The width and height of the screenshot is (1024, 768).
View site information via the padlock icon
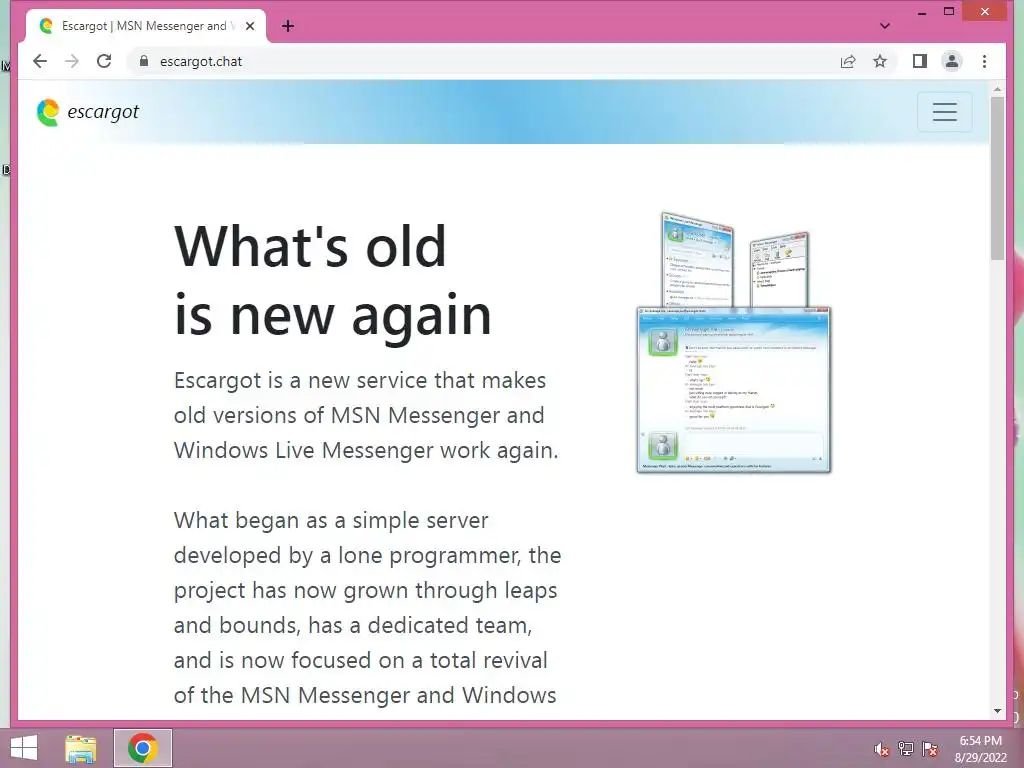[x=144, y=61]
